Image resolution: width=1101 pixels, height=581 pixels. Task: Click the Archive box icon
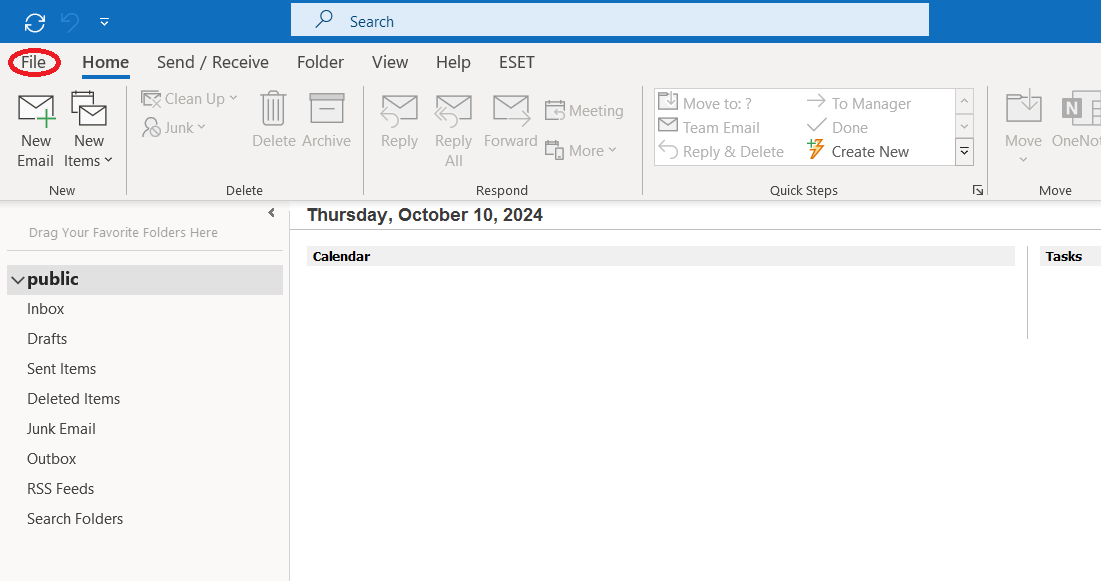pos(327,110)
